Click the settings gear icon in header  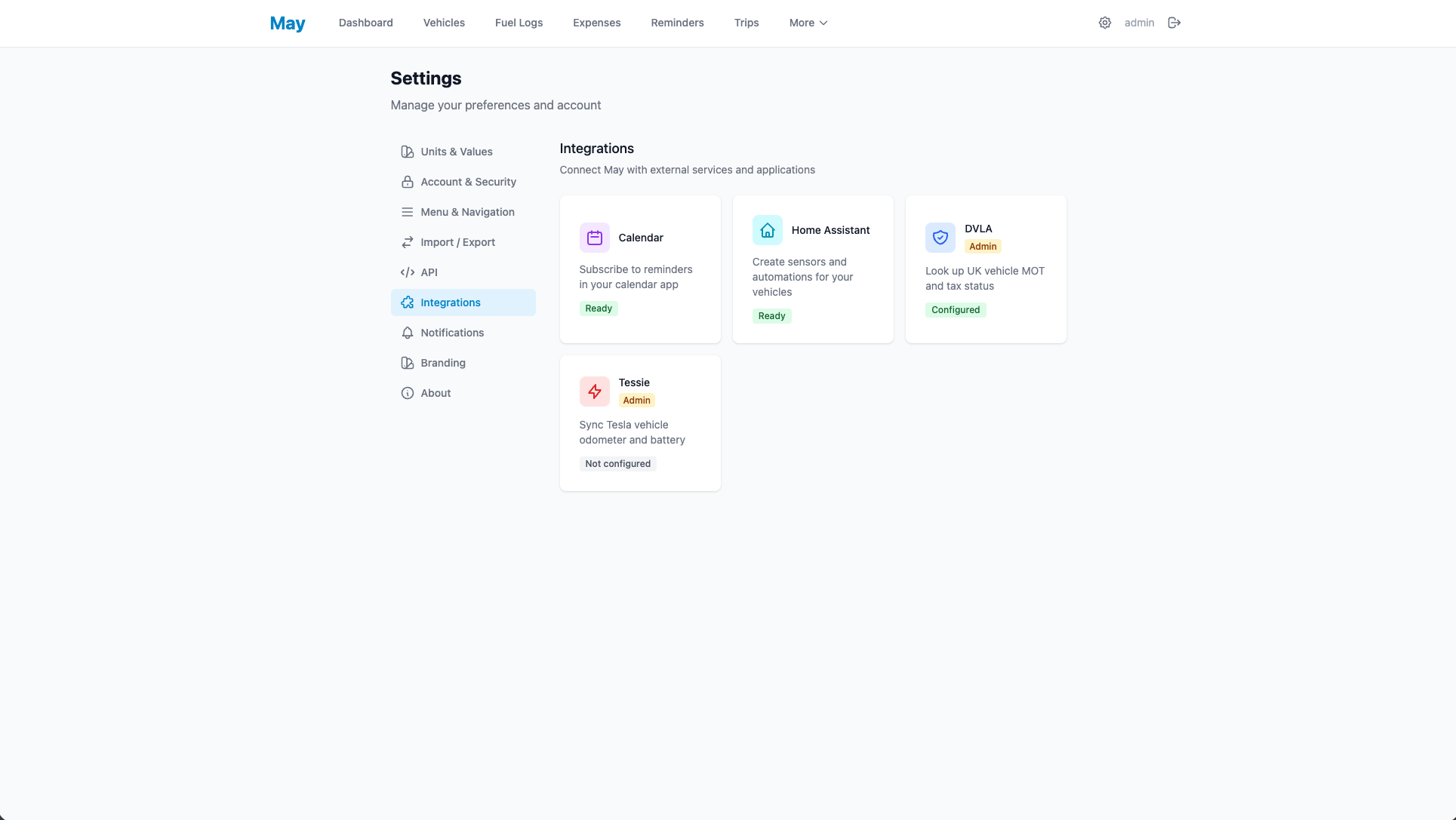click(1104, 23)
